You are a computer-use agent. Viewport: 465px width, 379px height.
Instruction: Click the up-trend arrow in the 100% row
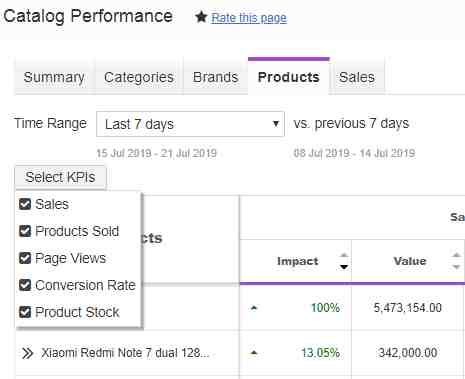[x=254, y=308]
